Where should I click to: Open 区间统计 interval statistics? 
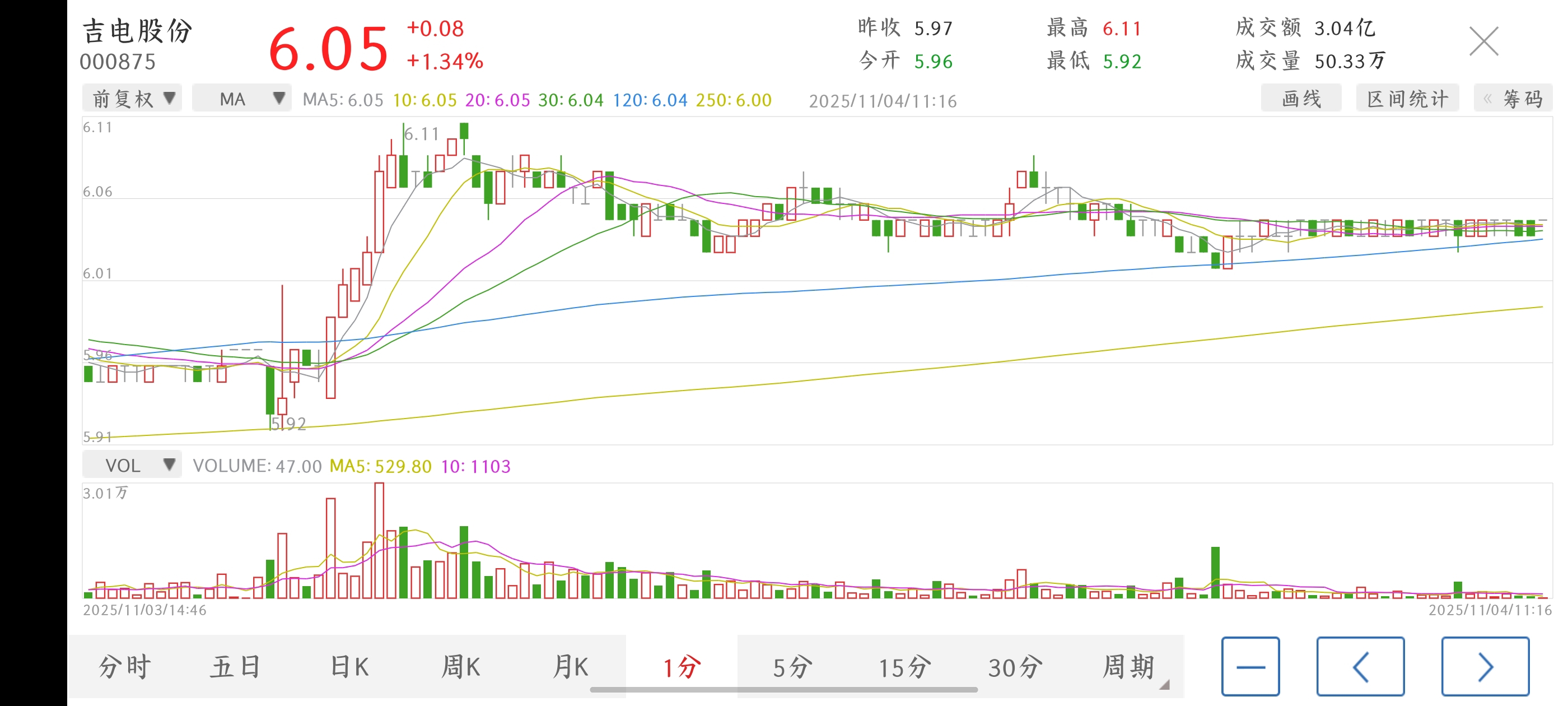point(1407,99)
